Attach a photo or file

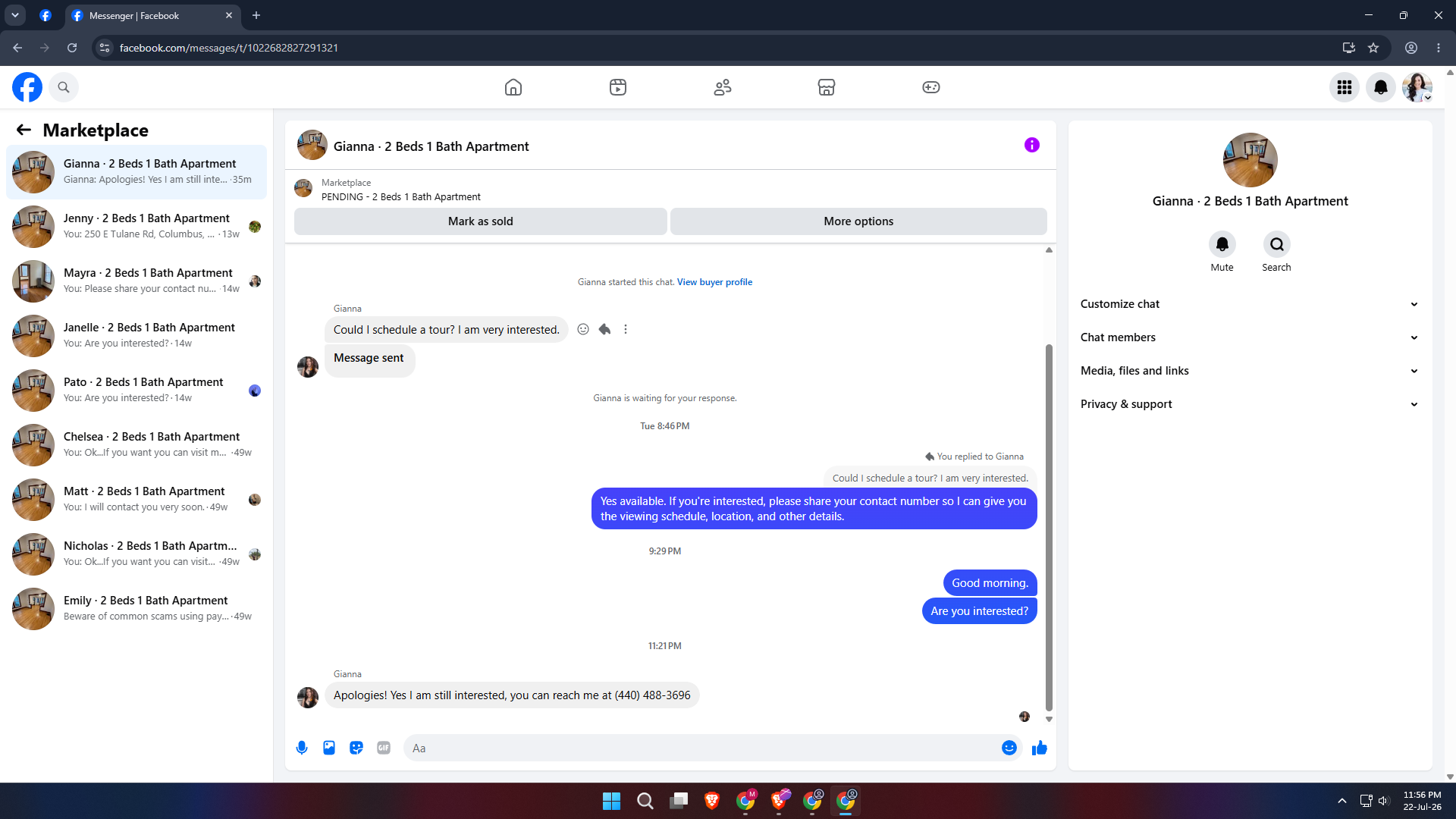329,748
